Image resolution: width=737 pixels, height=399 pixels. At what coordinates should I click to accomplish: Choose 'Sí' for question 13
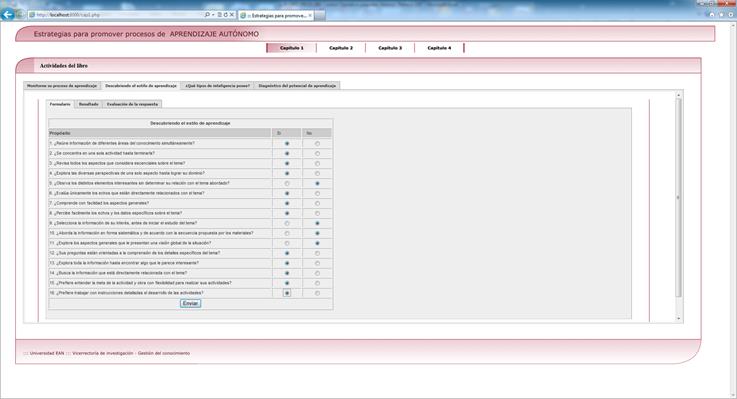(287, 263)
